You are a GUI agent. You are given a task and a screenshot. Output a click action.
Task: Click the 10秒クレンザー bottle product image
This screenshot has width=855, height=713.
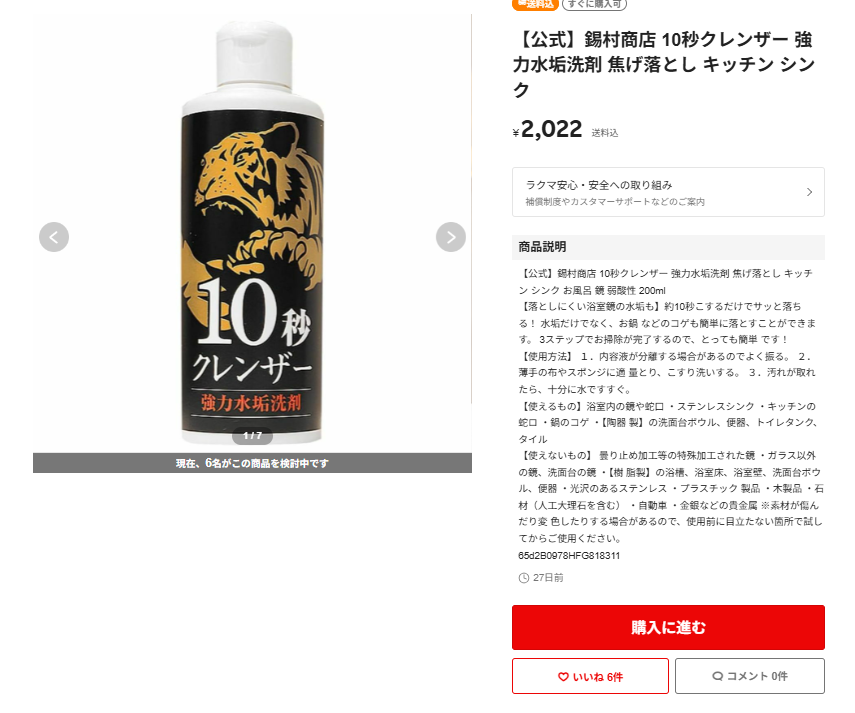click(252, 233)
